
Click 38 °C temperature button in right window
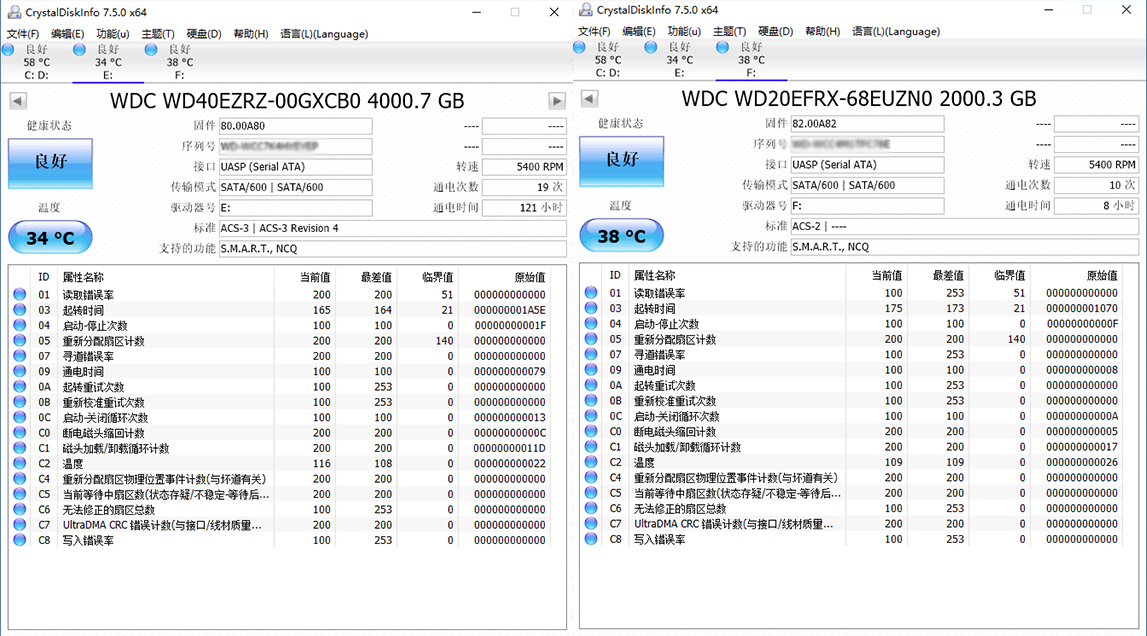tap(622, 236)
